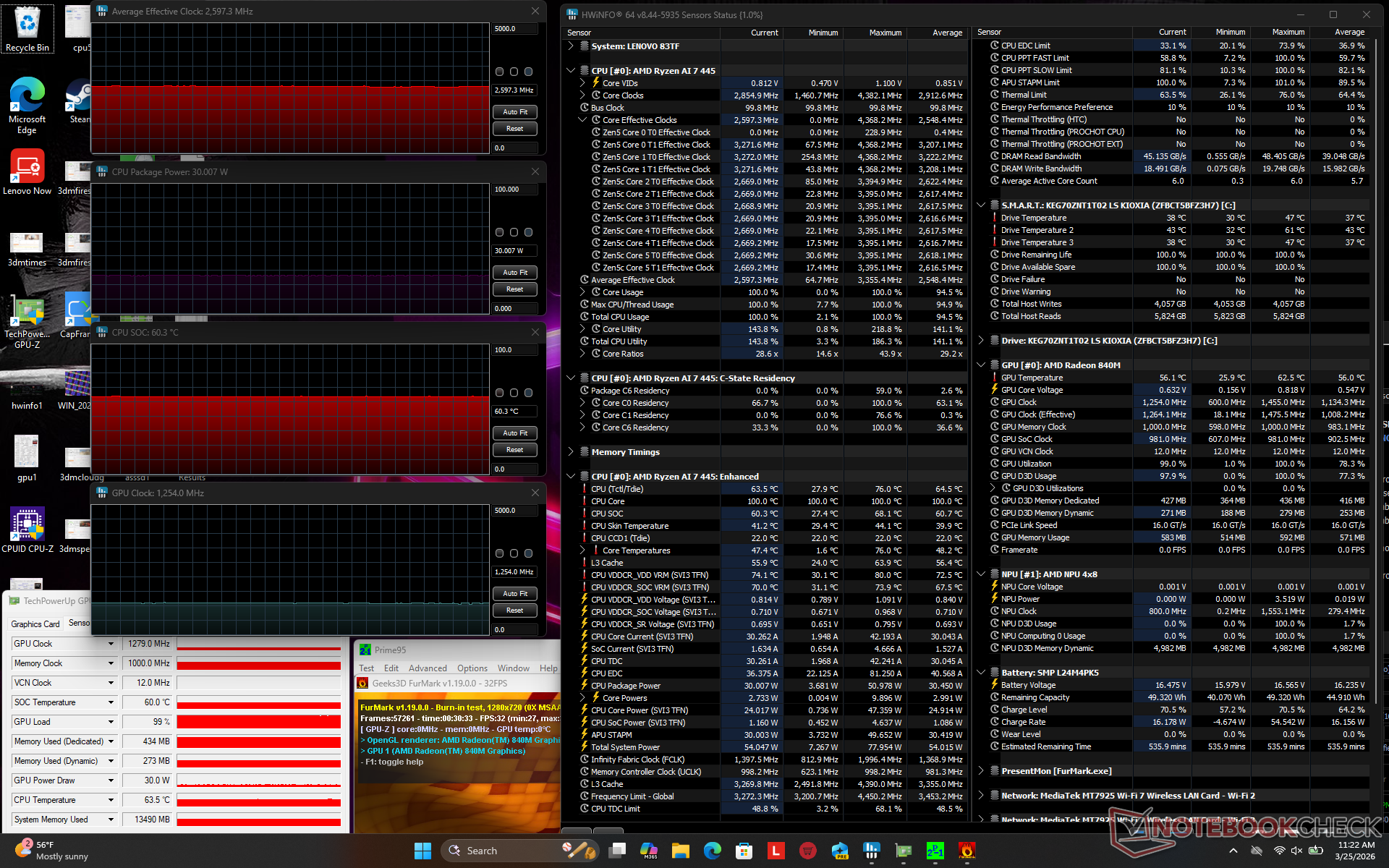Expand the Memory Timings sensor group

[571, 451]
